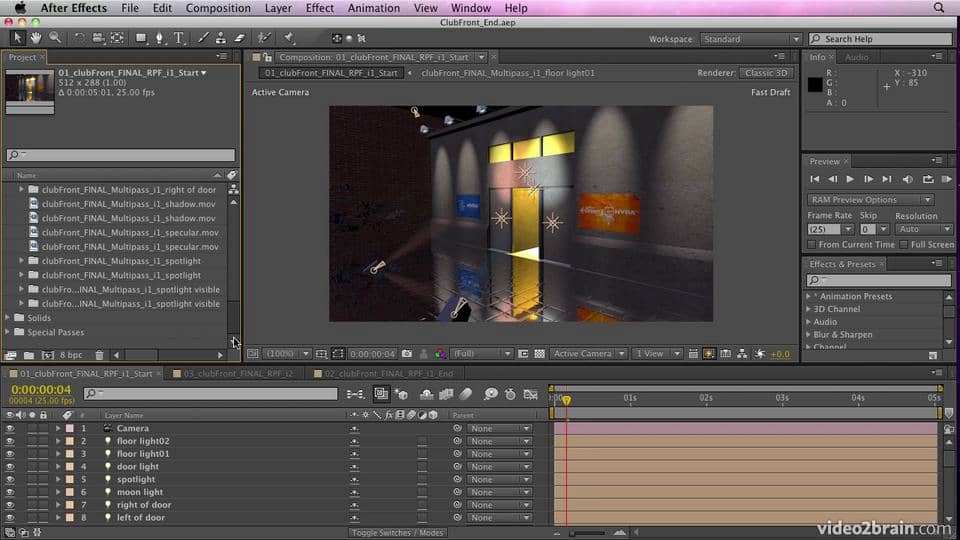Open the Layer menu
960x540 pixels.
[x=278, y=8]
